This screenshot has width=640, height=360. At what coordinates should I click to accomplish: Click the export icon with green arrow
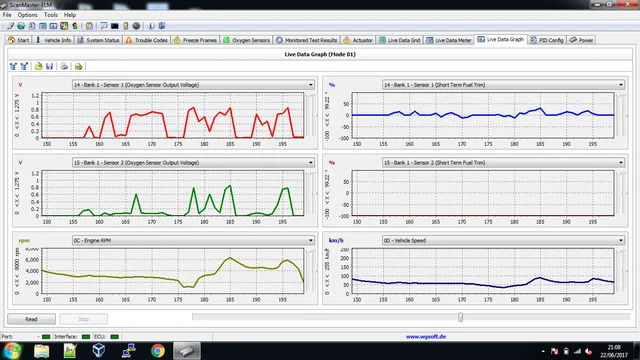(78, 66)
